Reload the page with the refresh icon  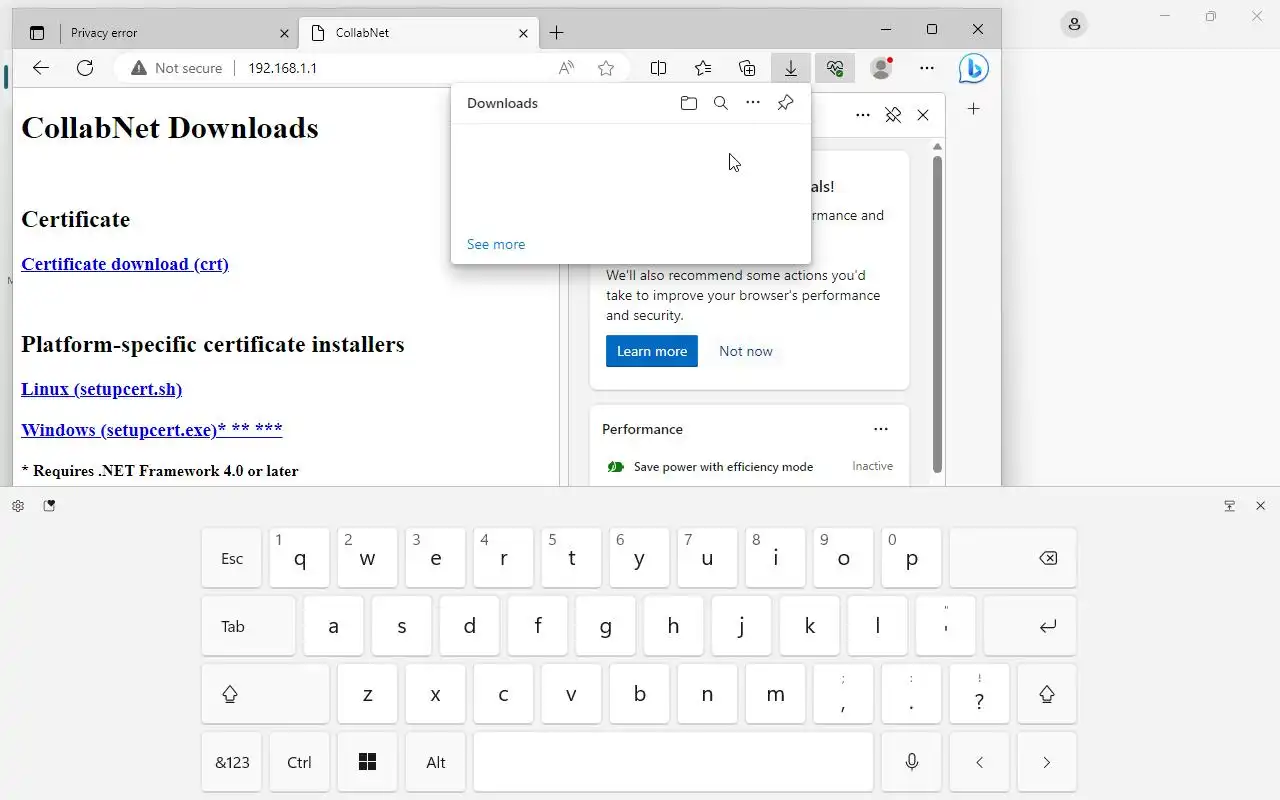85,68
